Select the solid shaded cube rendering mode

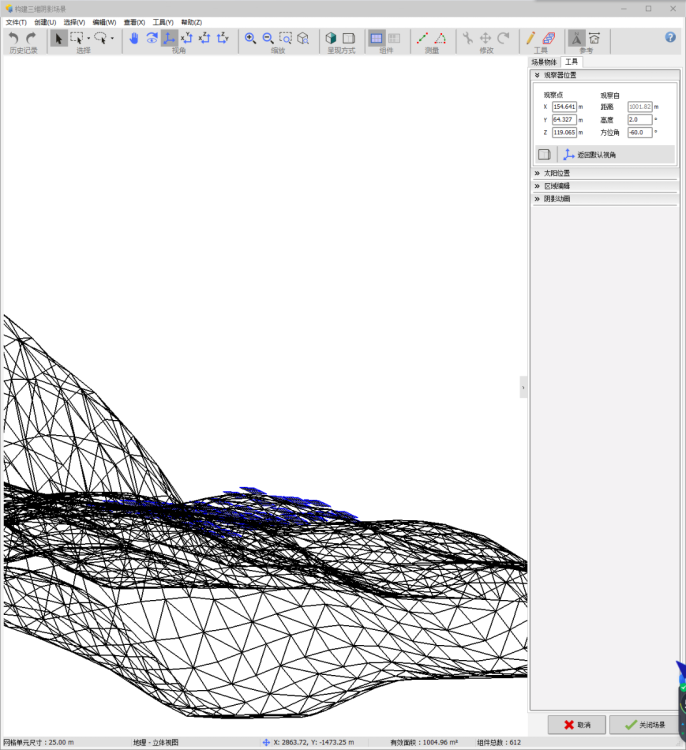[331, 38]
